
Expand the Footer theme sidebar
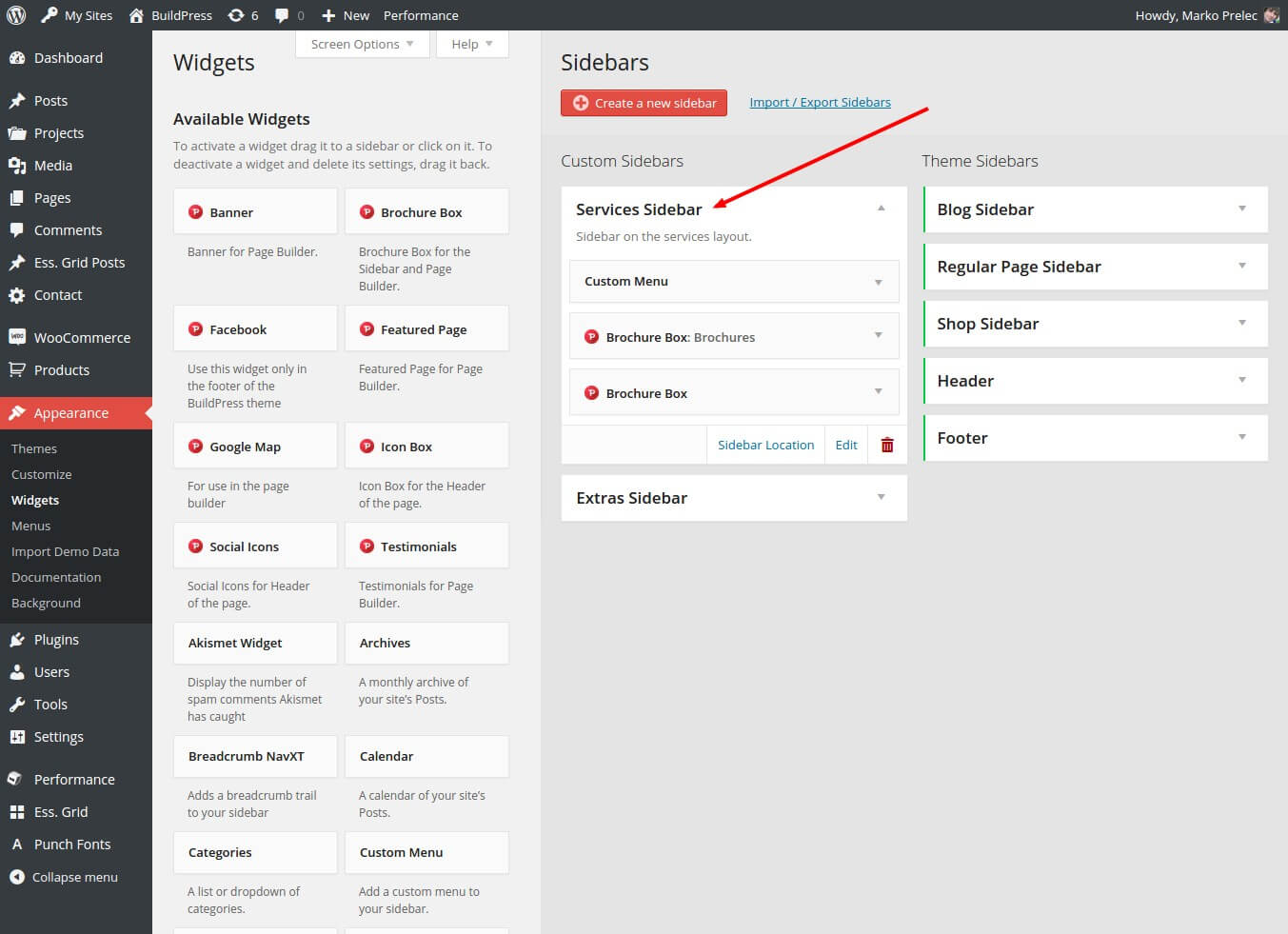1242,437
